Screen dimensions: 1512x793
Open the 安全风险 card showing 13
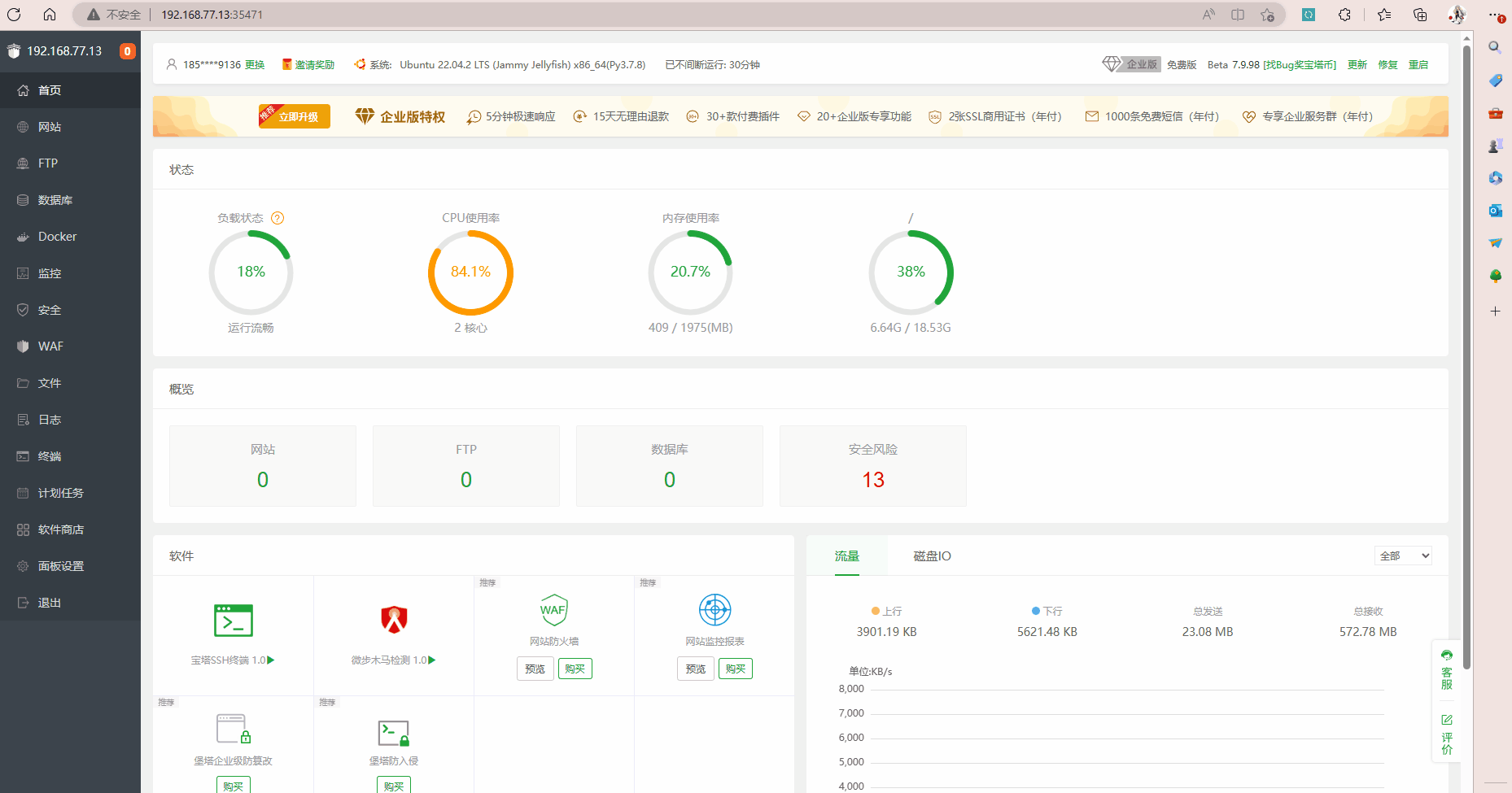pos(873,466)
